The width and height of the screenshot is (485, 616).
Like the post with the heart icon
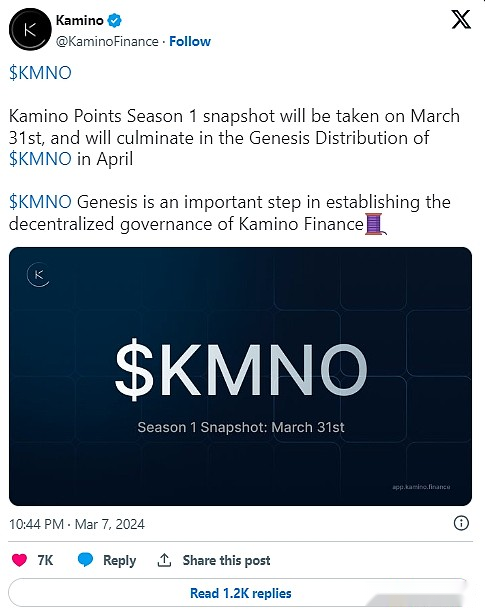tap(19, 560)
